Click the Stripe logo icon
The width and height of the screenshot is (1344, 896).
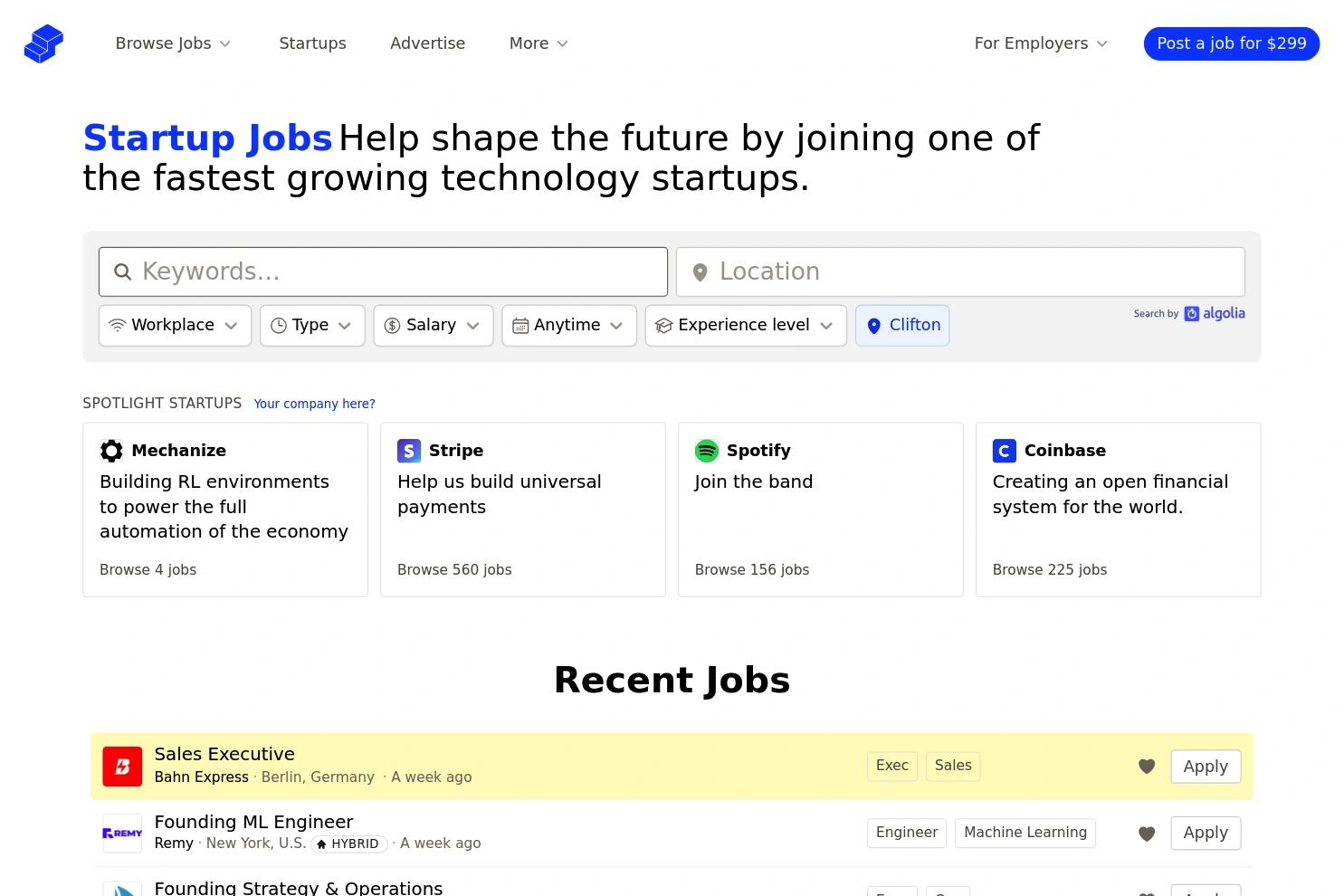click(409, 451)
